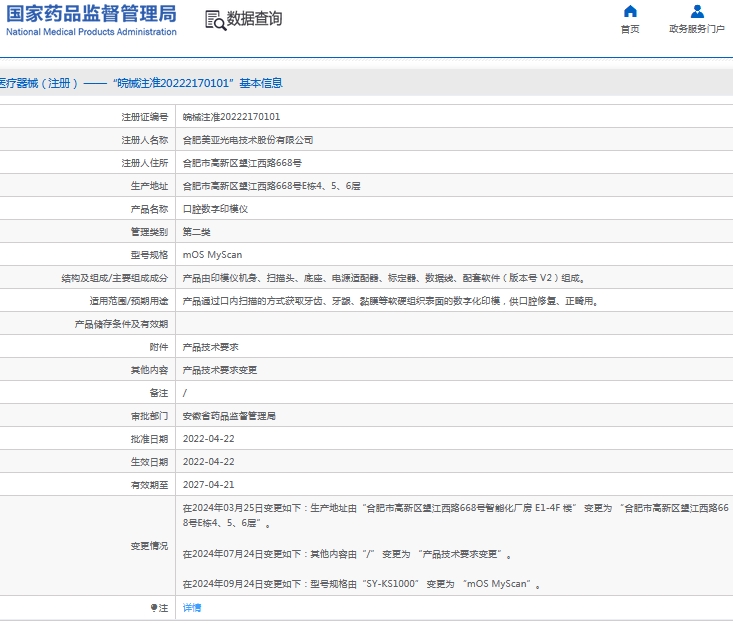Click the attachment value 产品技术要求

click(x=210, y=347)
